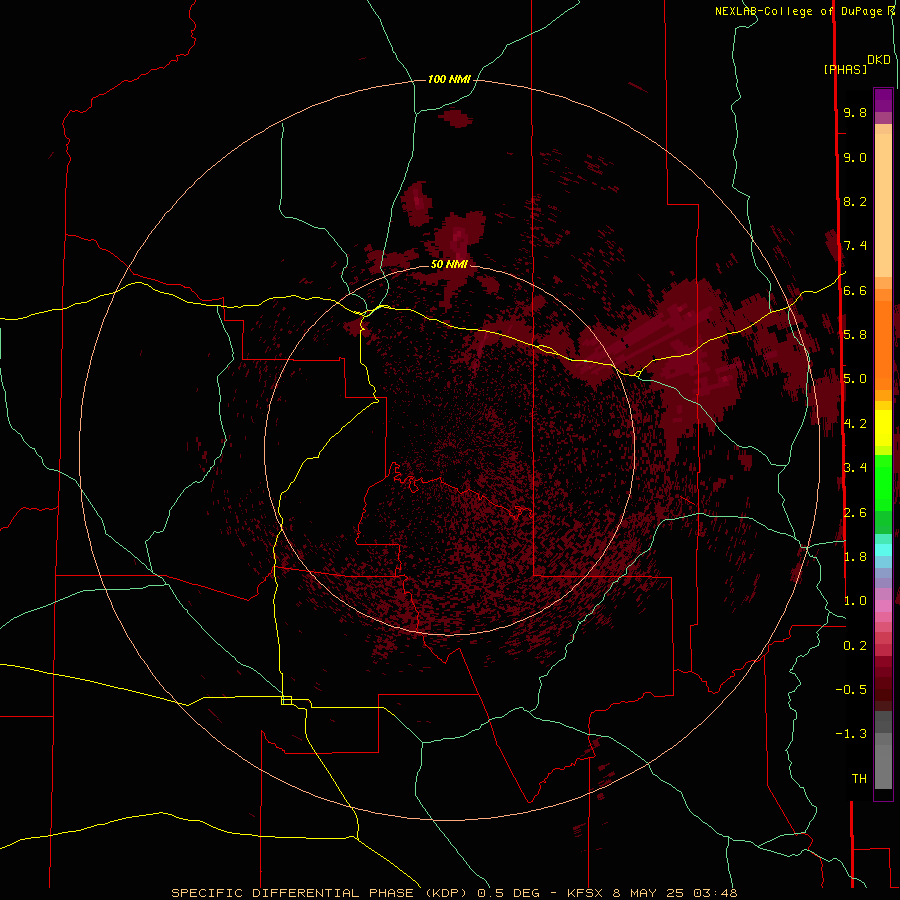The width and height of the screenshot is (900, 900).
Task: Click the 8.2 scale value
Action: [855, 201]
